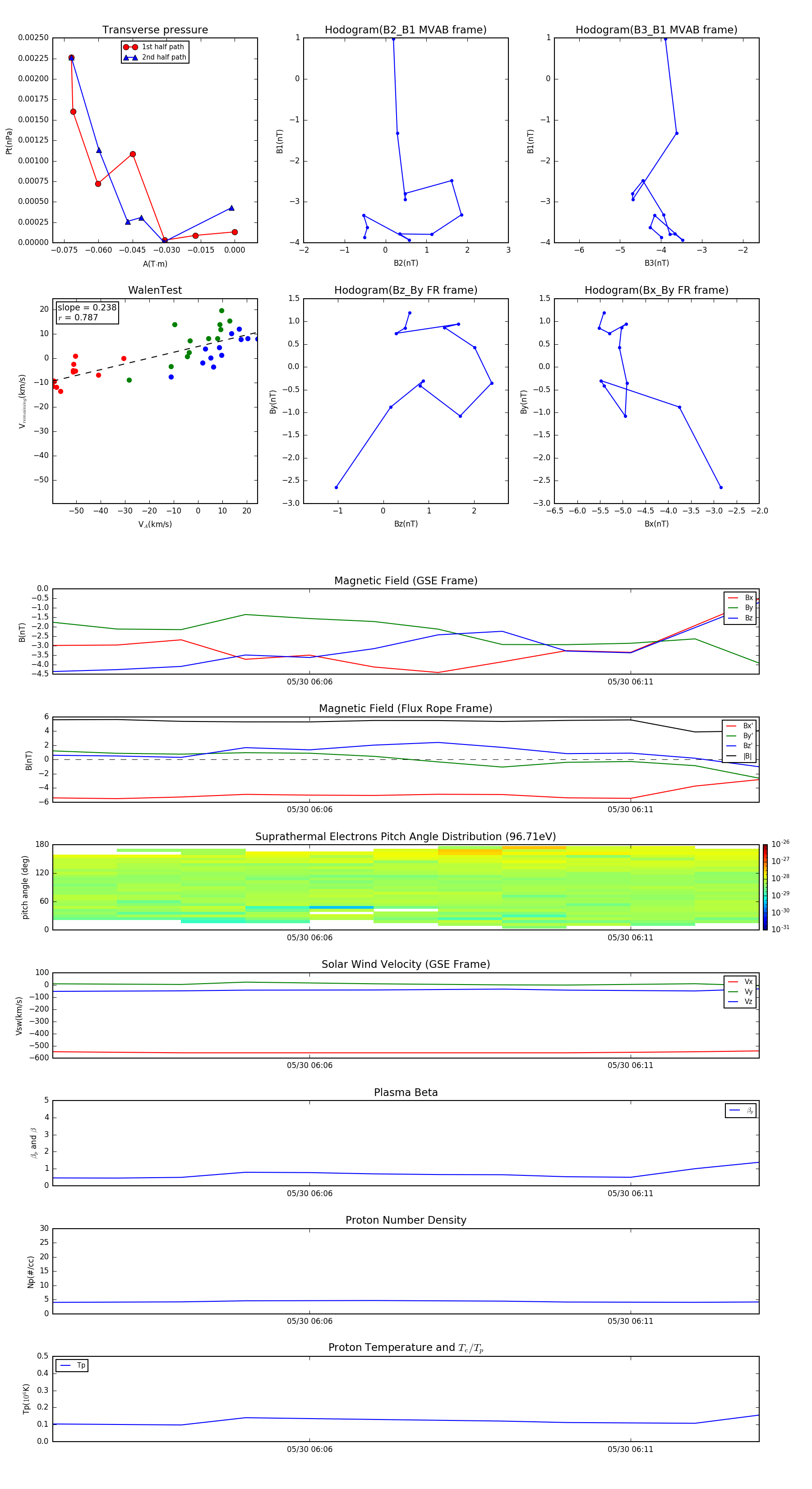The image size is (812, 1489).
Task: Click the By' entry in the Flux Rope legend
Action: pyautogui.click(x=739, y=736)
